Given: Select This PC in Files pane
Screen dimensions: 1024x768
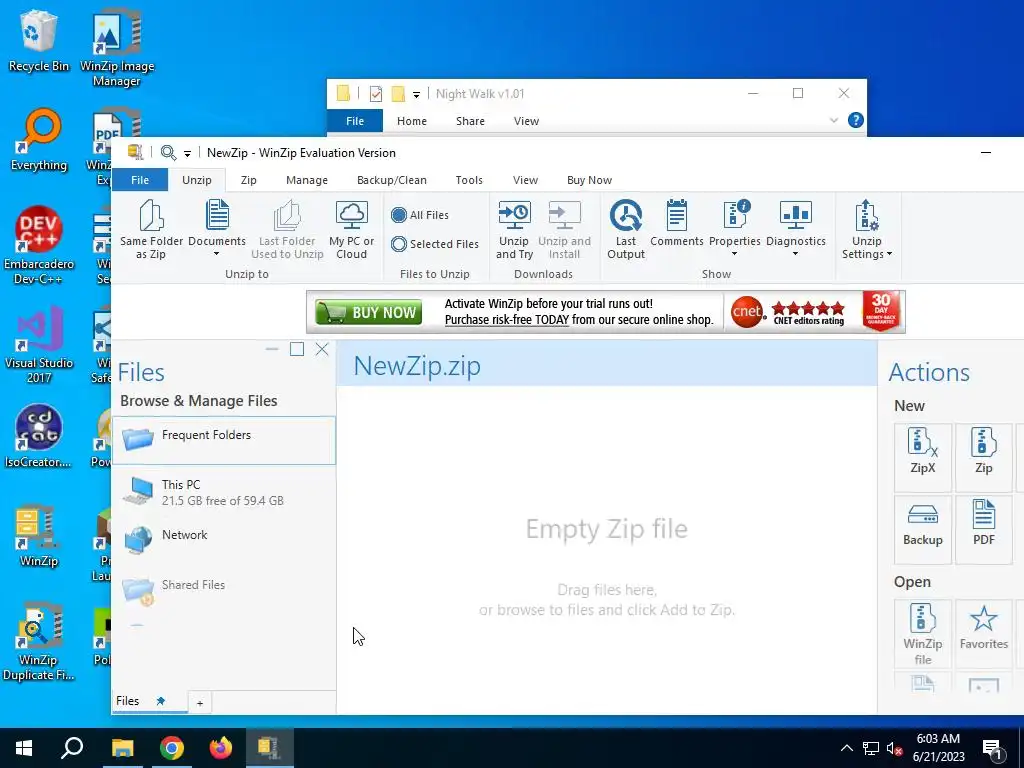Looking at the screenshot, I should [224, 492].
